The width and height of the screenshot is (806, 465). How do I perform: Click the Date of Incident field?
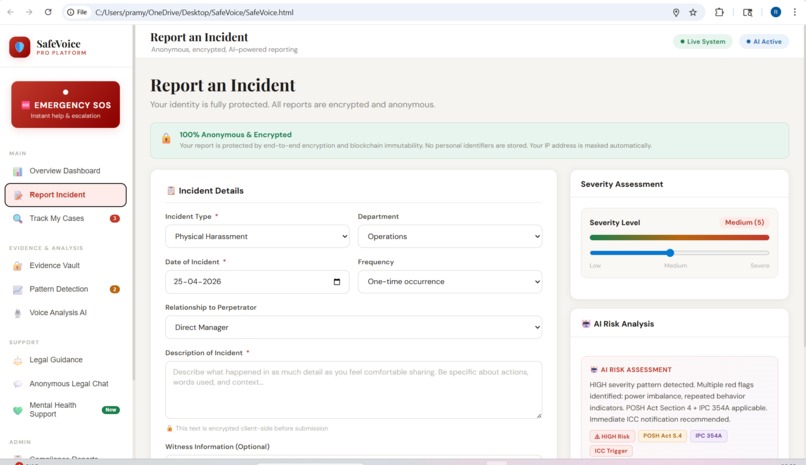pyautogui.click(x=257, y=282)
